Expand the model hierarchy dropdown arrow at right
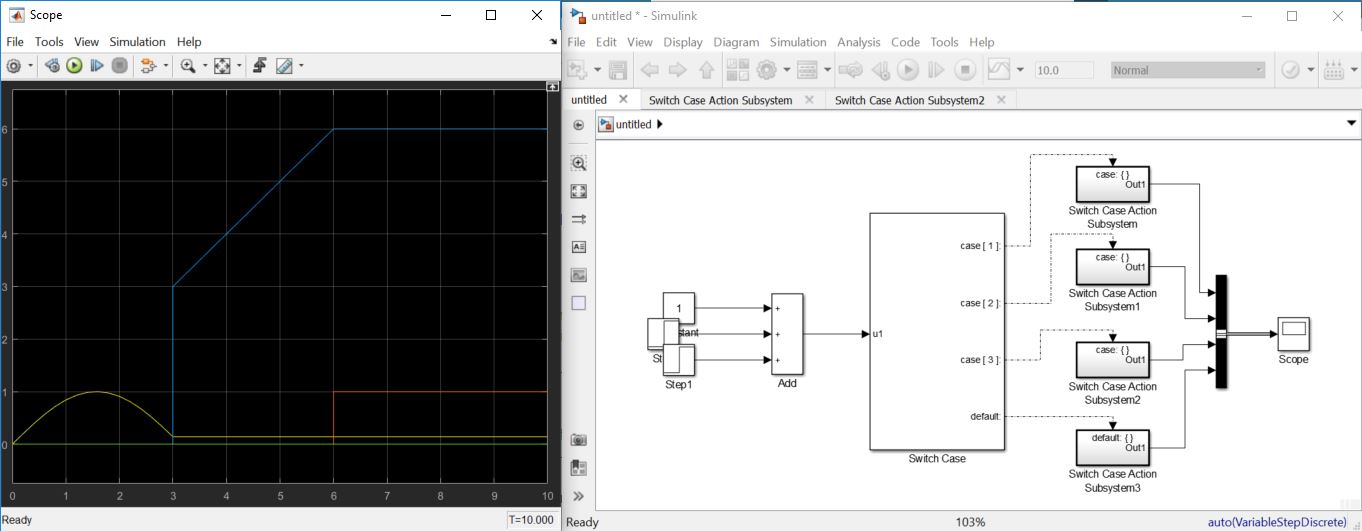1362x531 pixels. (x=1352, y=124)
